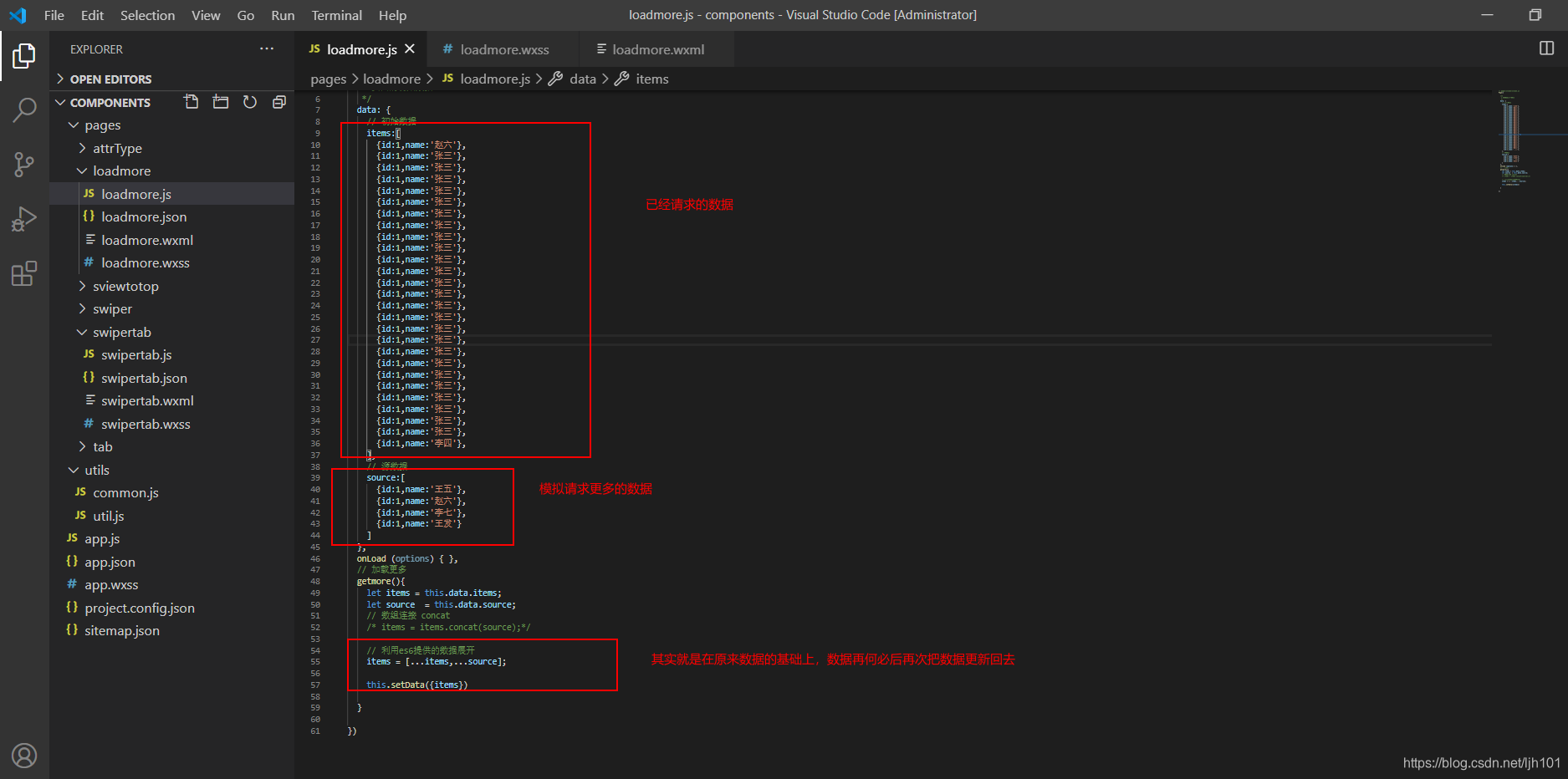
Task: Open the Selection menu
Action: [147, 15]
